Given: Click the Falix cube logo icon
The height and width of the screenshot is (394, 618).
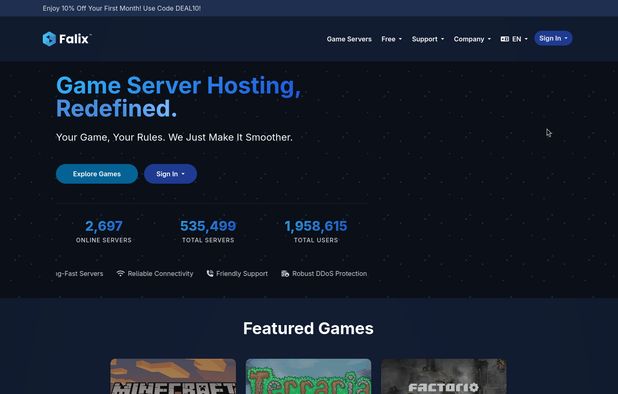Looking at the screenshot, I should coord(49,39).
